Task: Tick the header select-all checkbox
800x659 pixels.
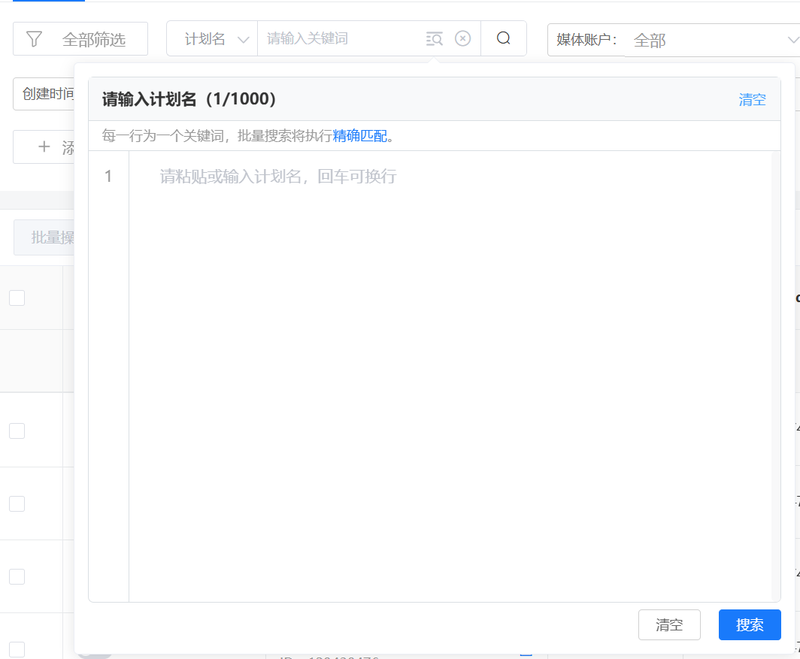Action: coord(17,297)
